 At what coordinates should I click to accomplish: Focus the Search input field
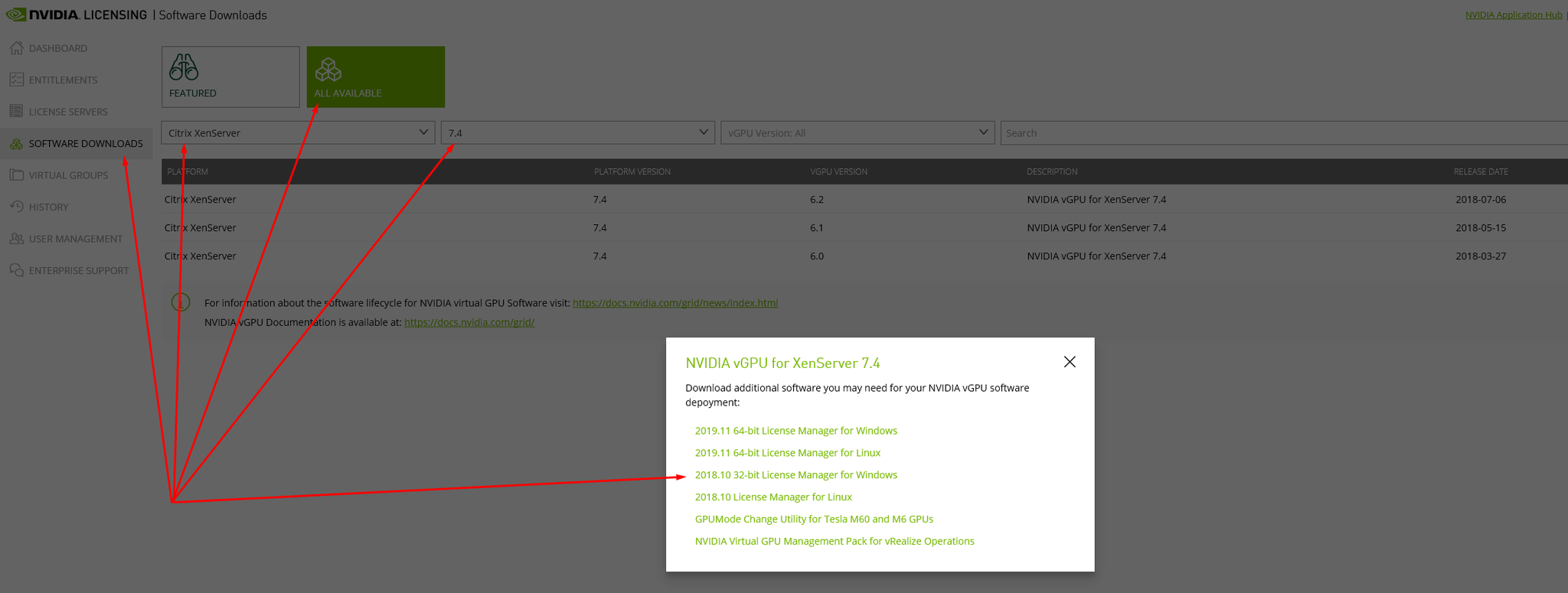1284,132
